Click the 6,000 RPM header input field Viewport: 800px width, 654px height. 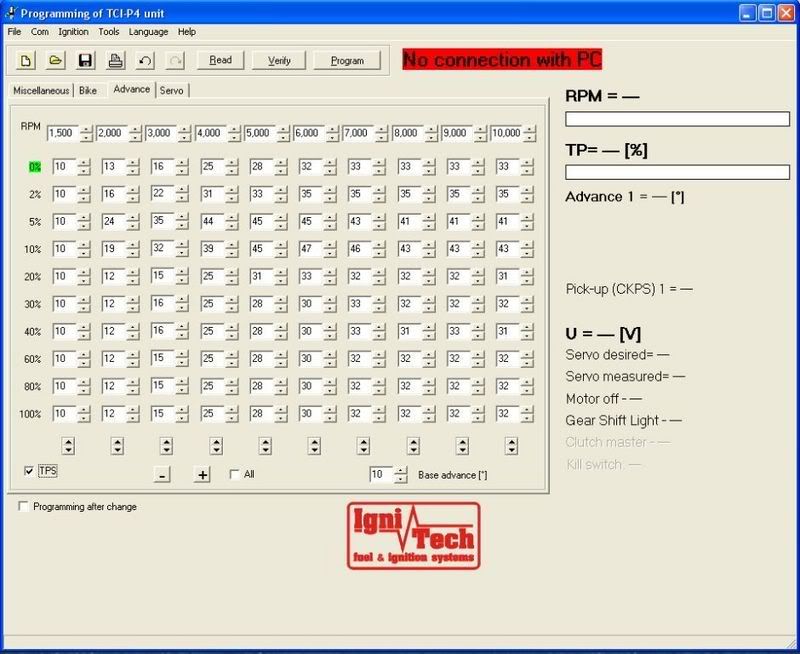tap(309, 133)
